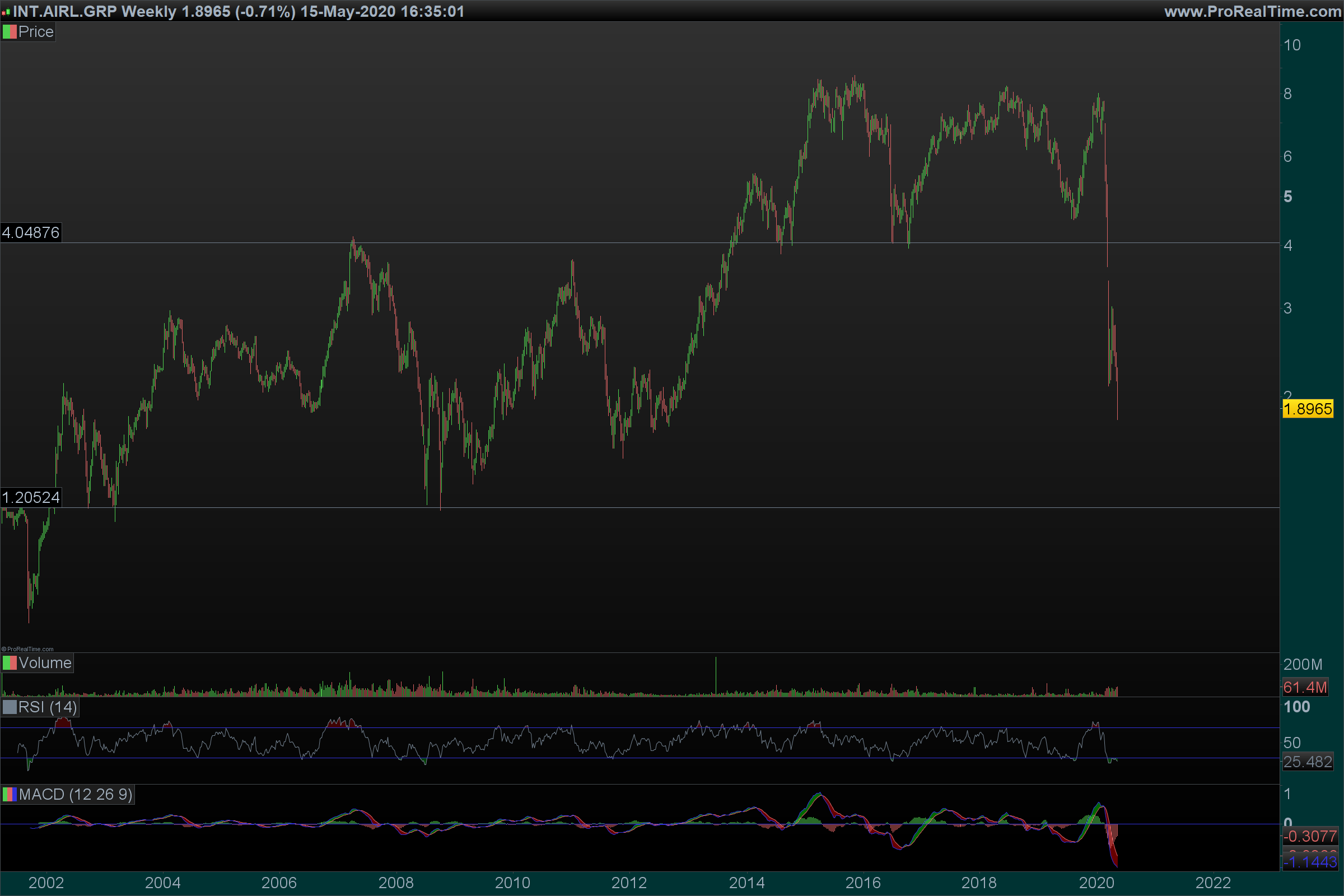This screenshot has height=896, width=1344.
Task: Click the -0.3077 MACD histogram value
Action: tap(1309, 837)
